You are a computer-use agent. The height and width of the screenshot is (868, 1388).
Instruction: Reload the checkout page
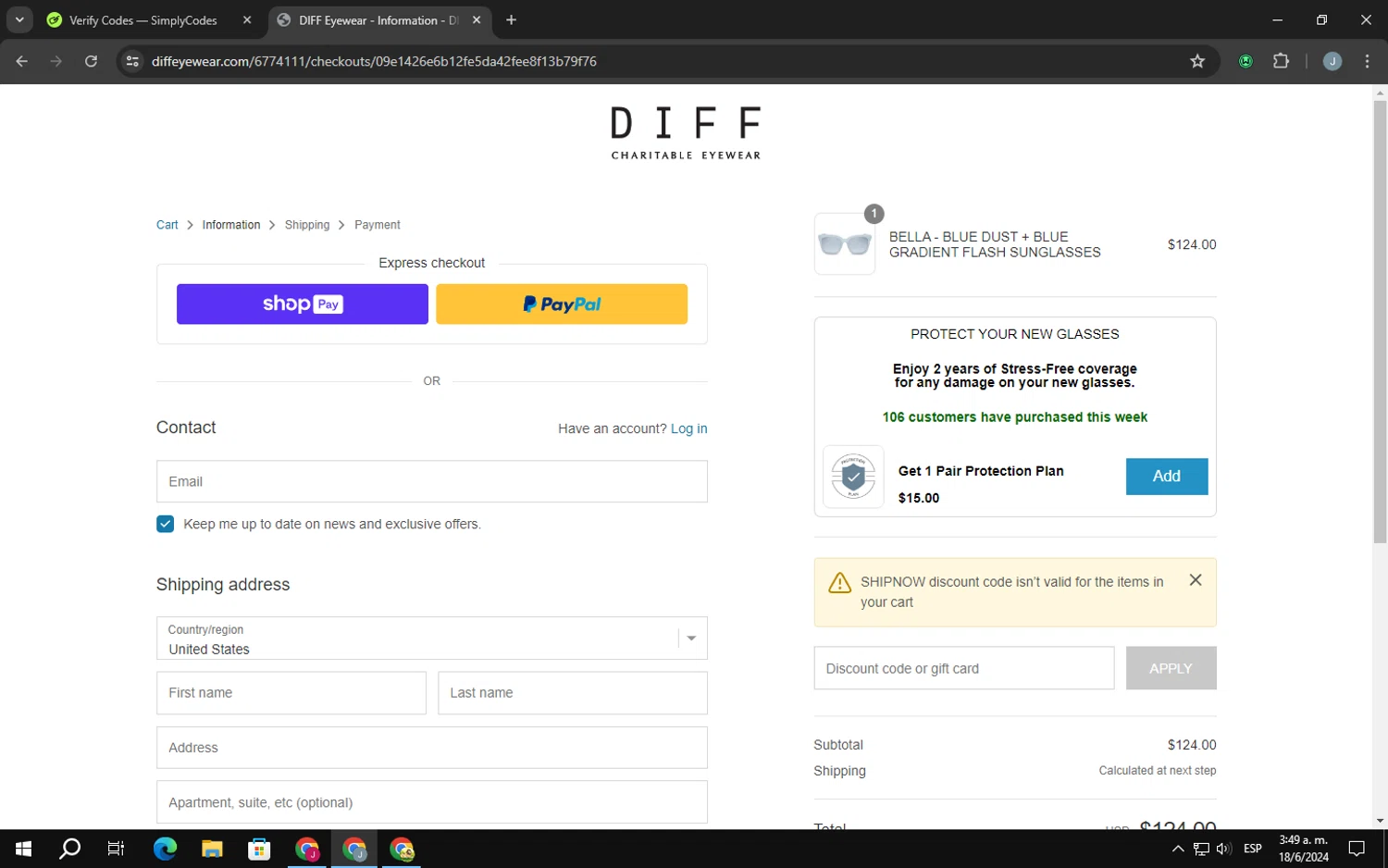(x=91, y=61)
